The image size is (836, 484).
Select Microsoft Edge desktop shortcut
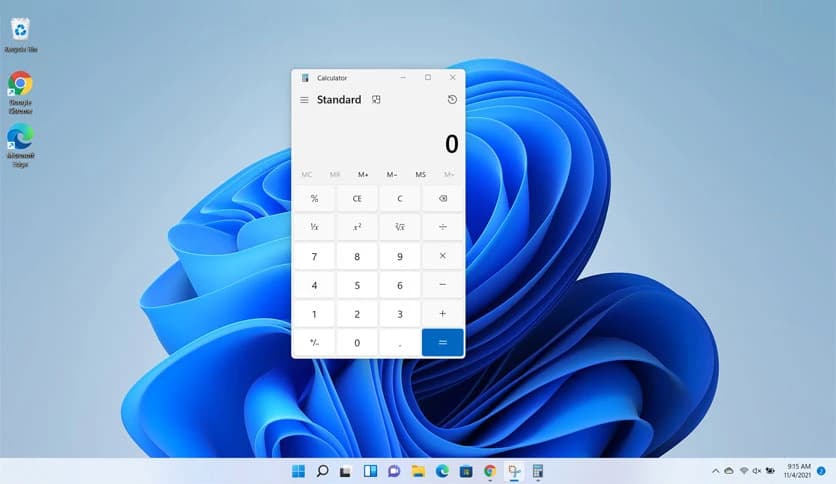tap(21, 146)
